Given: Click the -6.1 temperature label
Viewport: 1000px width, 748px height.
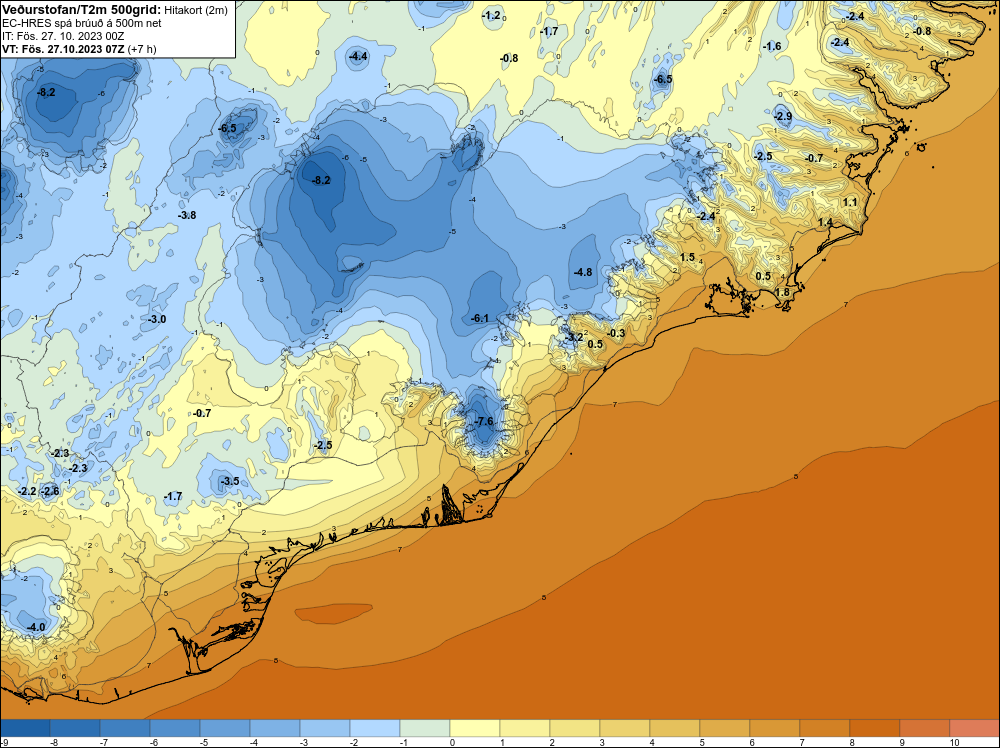Looking at the screenshot, I should pos(480,318).
